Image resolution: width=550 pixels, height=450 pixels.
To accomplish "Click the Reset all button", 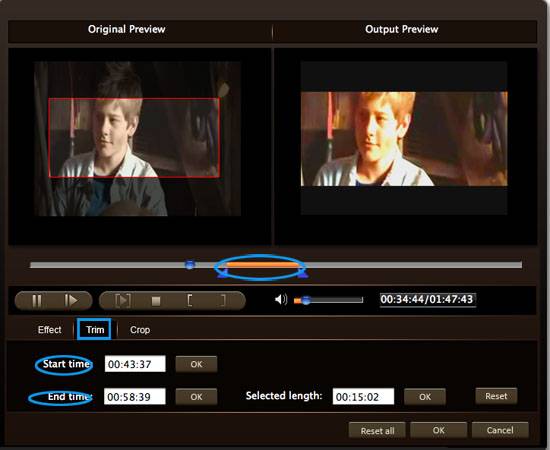I will pos(377,430).
